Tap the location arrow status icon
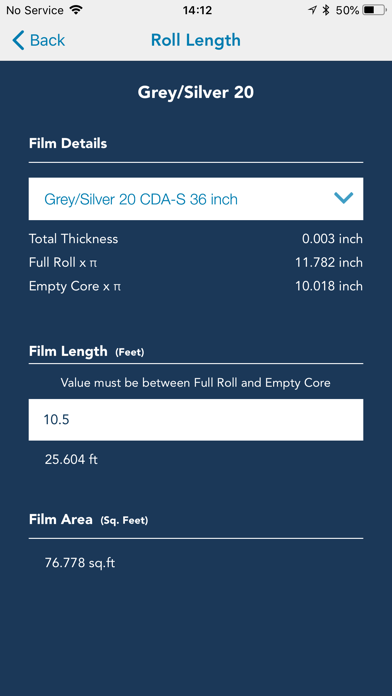The height and width of the screenshot is (696, 392). pyautogui.click(x=313, y=10)
